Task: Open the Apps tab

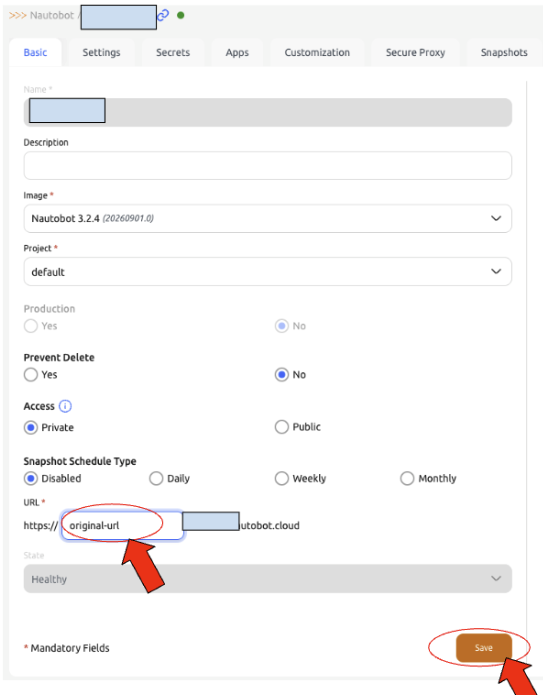Action: (x=237, y=52)
